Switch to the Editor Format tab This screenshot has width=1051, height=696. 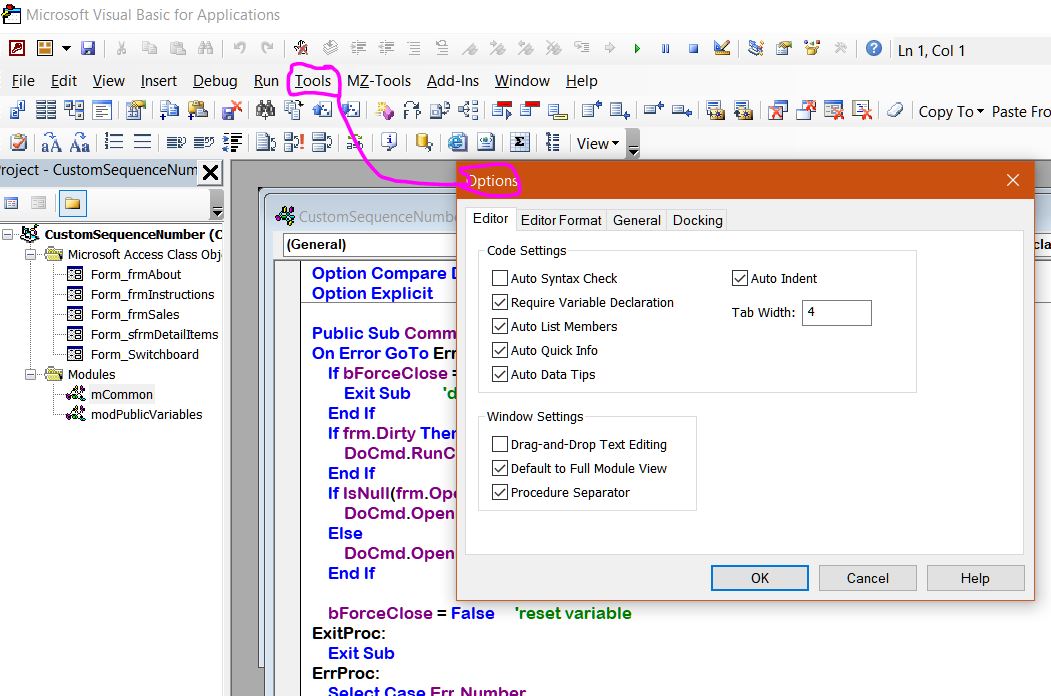tap(561, 220)
